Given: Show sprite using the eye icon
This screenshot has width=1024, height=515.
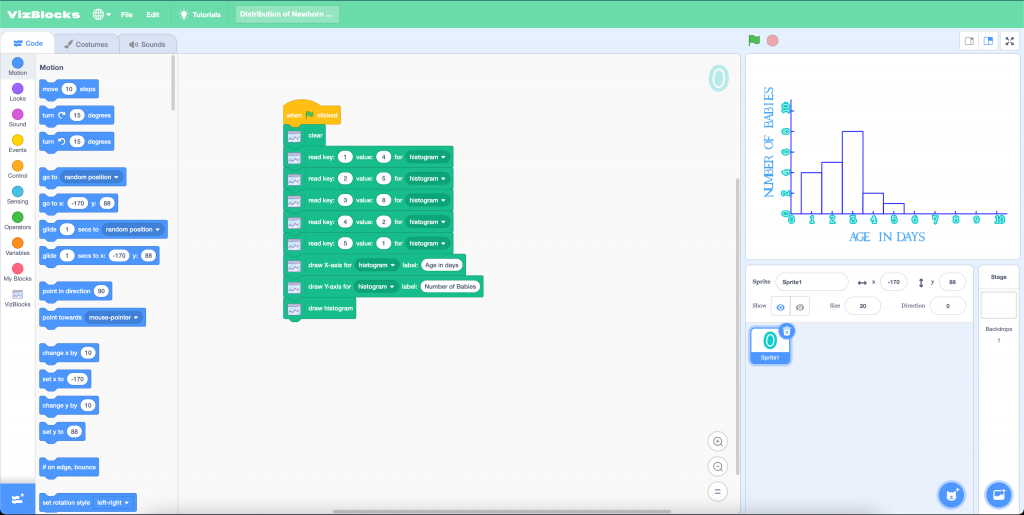Looking at the screenshot, I should 780,307.
